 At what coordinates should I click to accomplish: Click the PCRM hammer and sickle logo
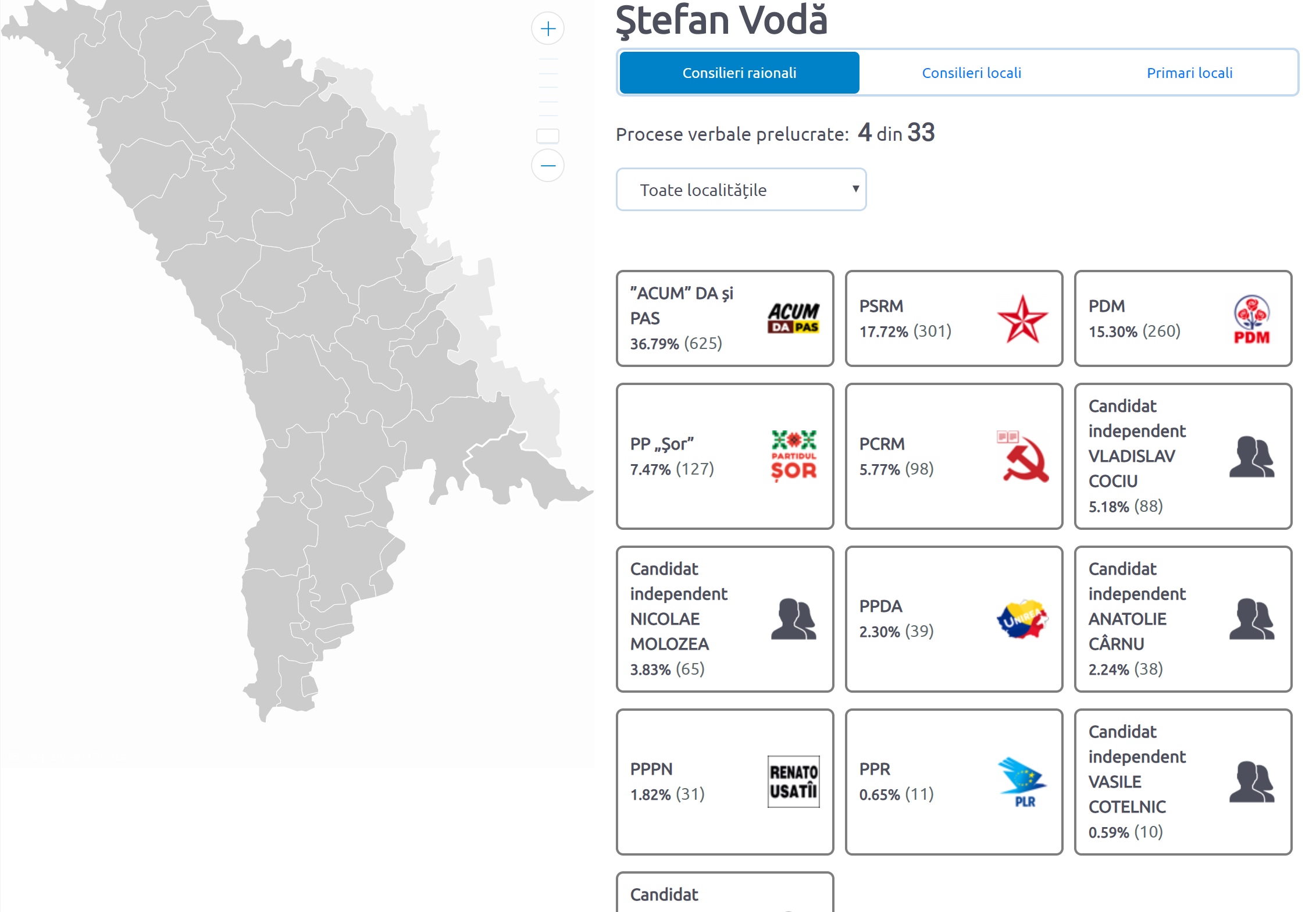pyautogui.click(x=1022, y=456)
